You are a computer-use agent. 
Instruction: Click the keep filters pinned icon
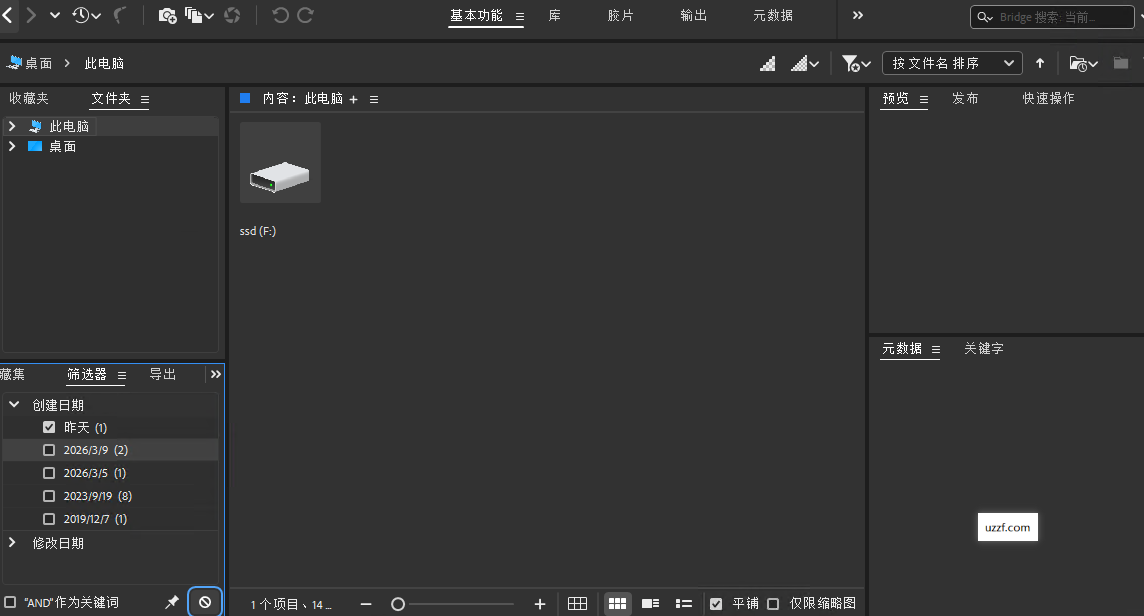tap(171, 601)
